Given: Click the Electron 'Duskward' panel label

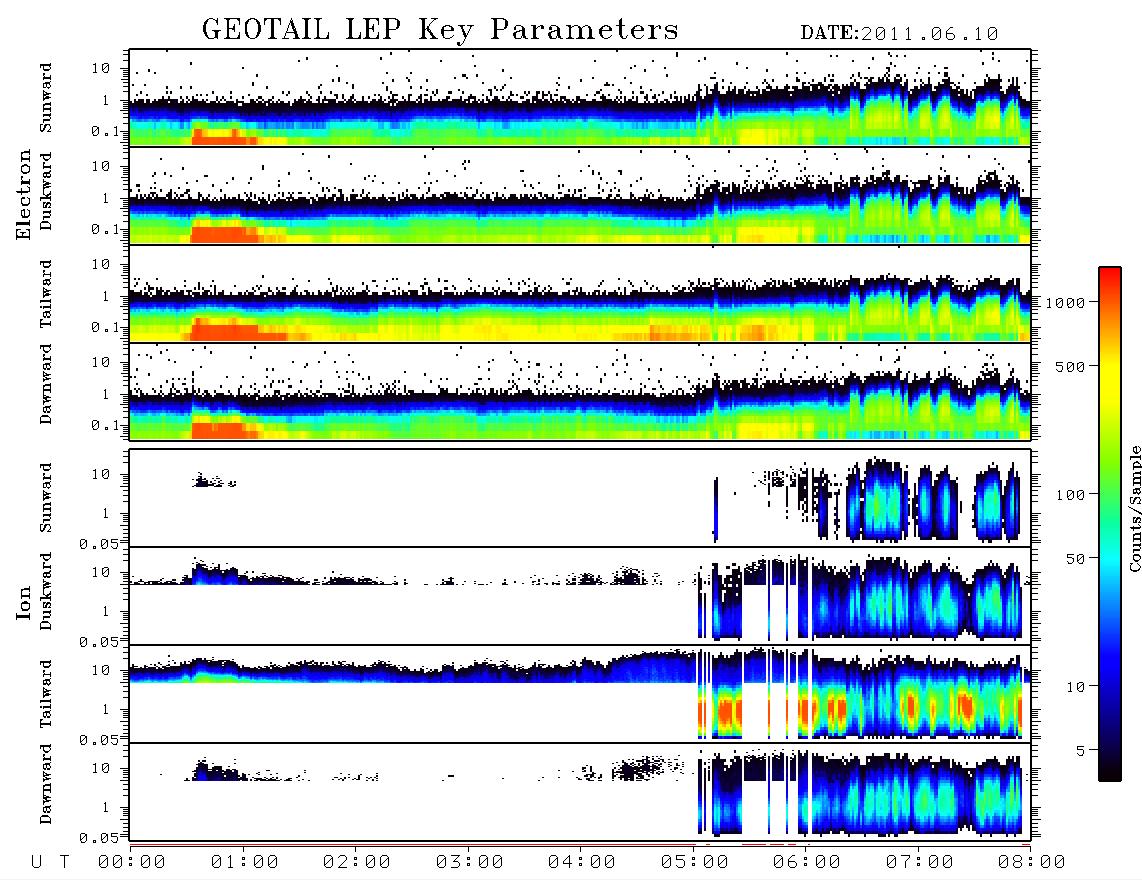Looking at the screenshot, I should [x=46, y=192].
